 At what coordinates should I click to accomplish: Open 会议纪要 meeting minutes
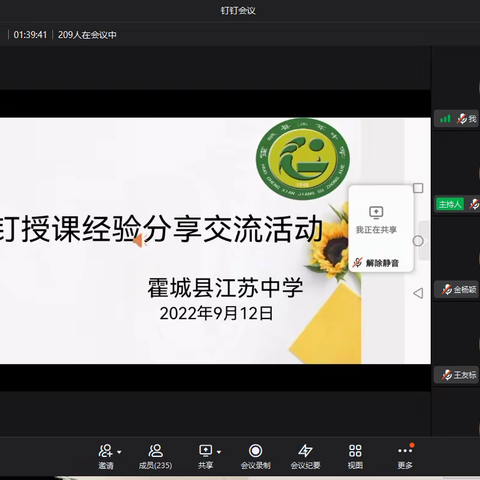(305, 456)
